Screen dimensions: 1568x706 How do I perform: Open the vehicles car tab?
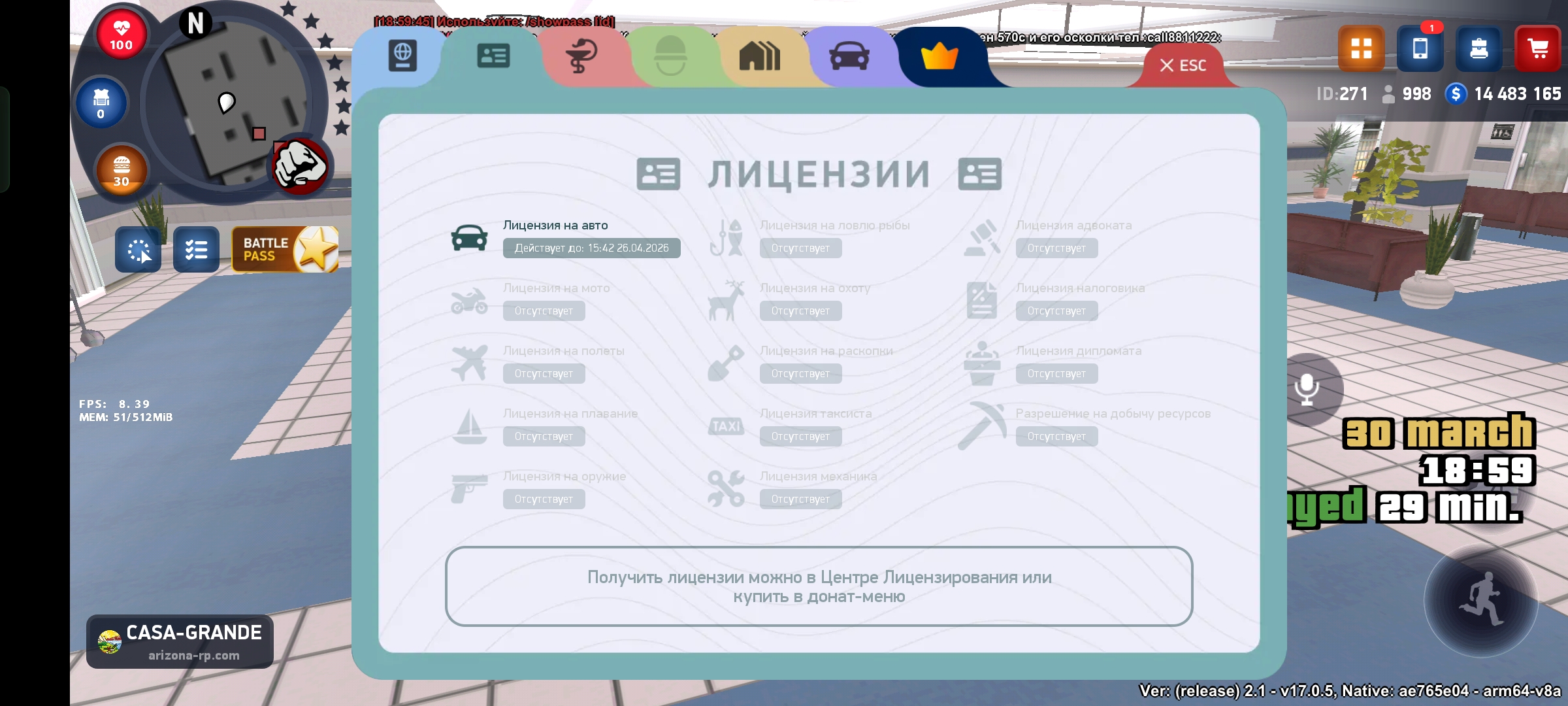(x=849, y=56)
